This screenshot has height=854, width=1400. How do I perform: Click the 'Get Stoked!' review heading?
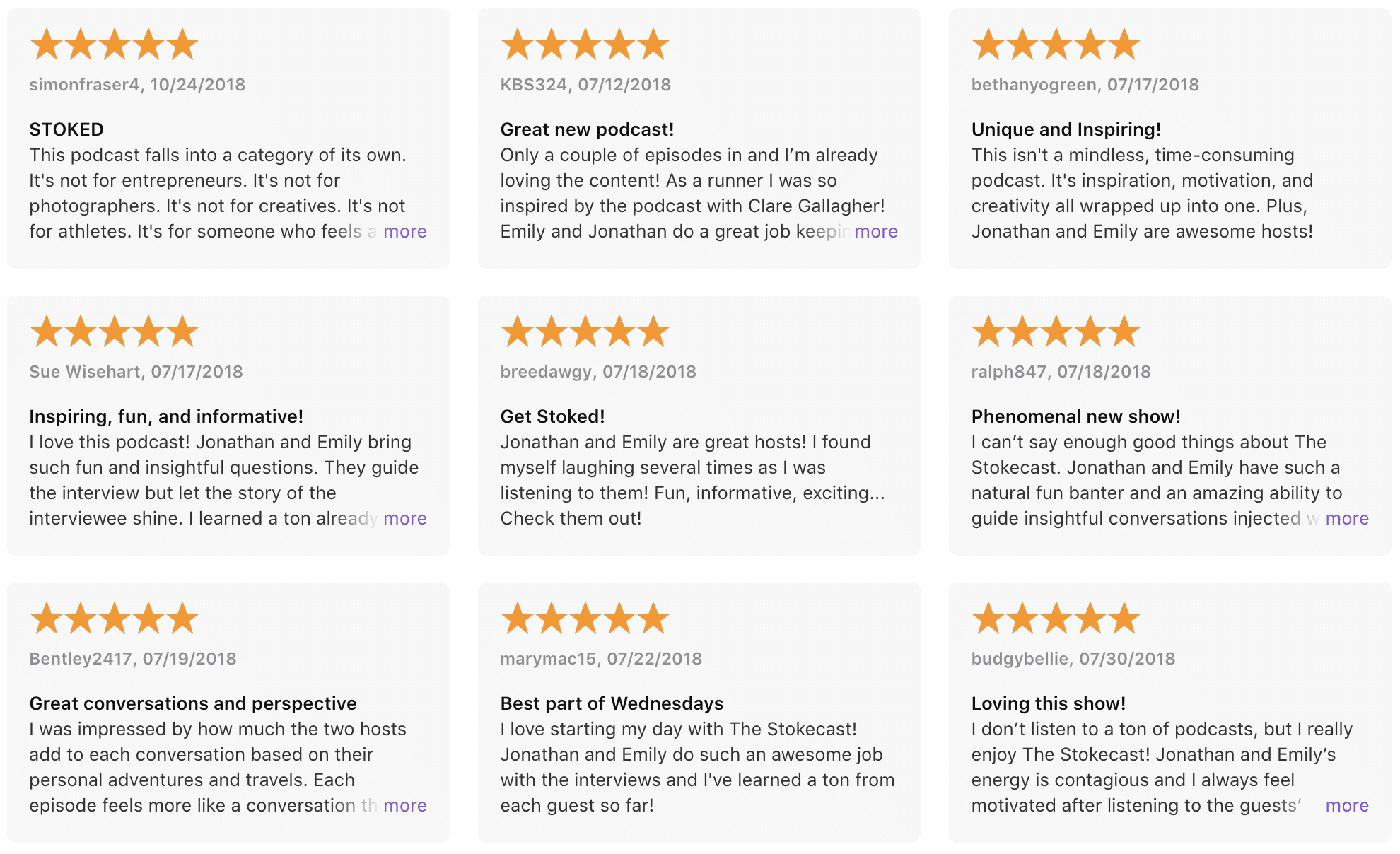552,416
